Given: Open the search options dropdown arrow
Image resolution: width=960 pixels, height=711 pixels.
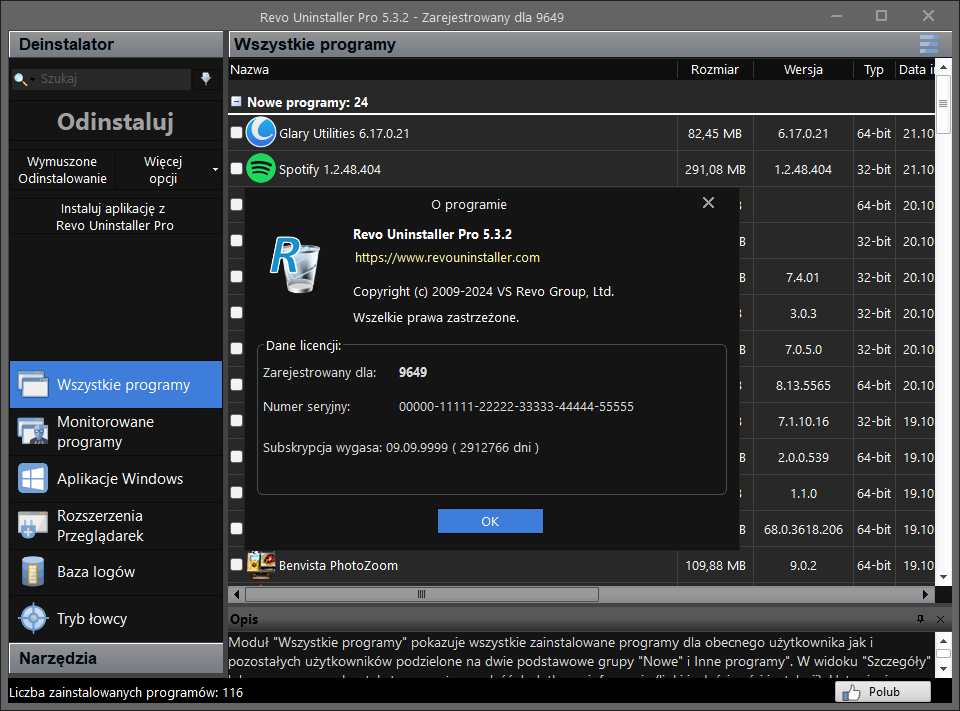Looking at the screenshot, I should pyautogui.click(x=32, y=79).
